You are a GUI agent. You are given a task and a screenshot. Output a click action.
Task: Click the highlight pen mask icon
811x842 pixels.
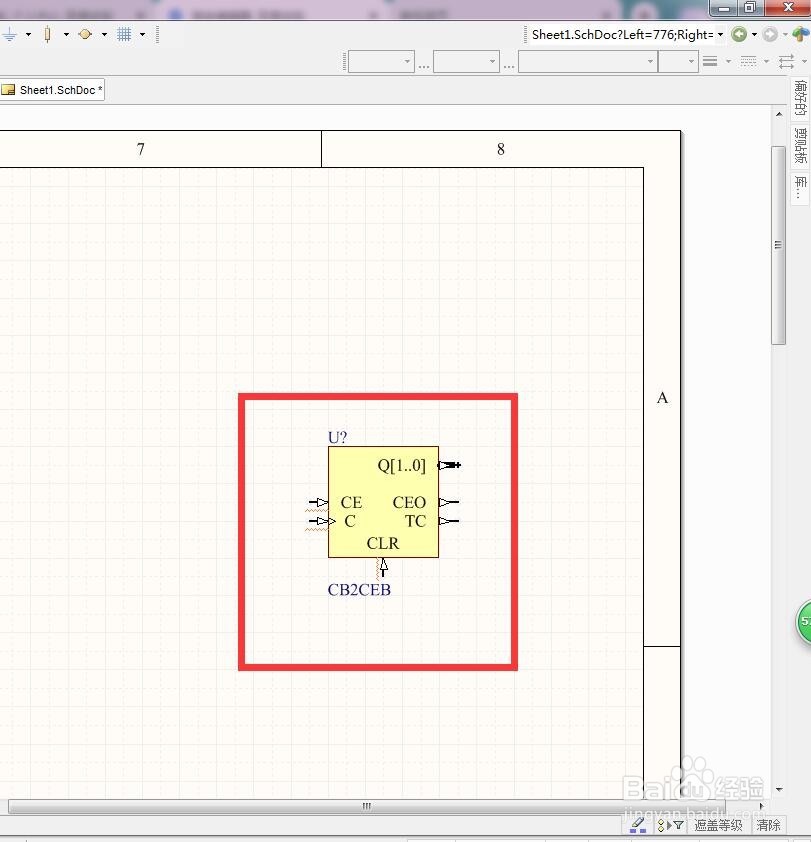click(x=638, y=825)
